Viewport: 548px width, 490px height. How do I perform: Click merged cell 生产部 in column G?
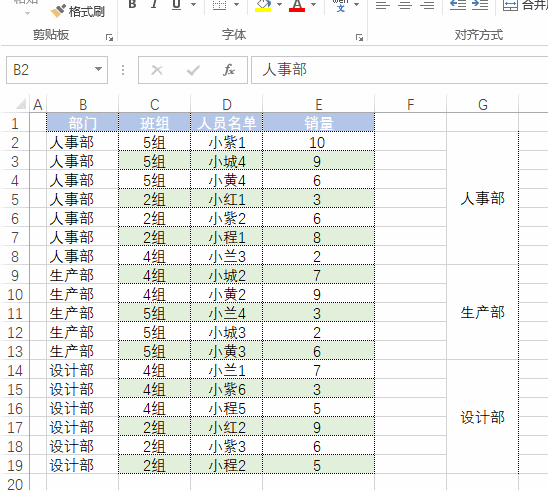(x=483, y=312)
